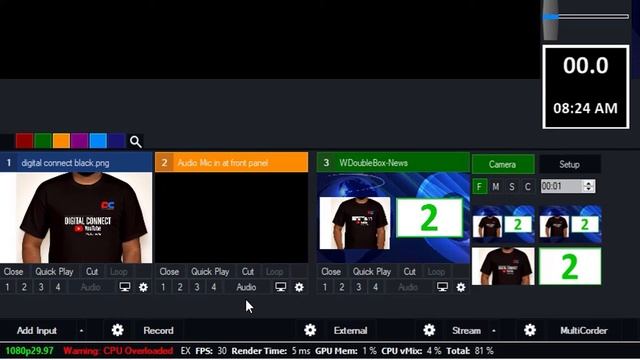Viewport: 640px width, 360px height.
Task: Select the red color category swatch
Action: point(24,141)
